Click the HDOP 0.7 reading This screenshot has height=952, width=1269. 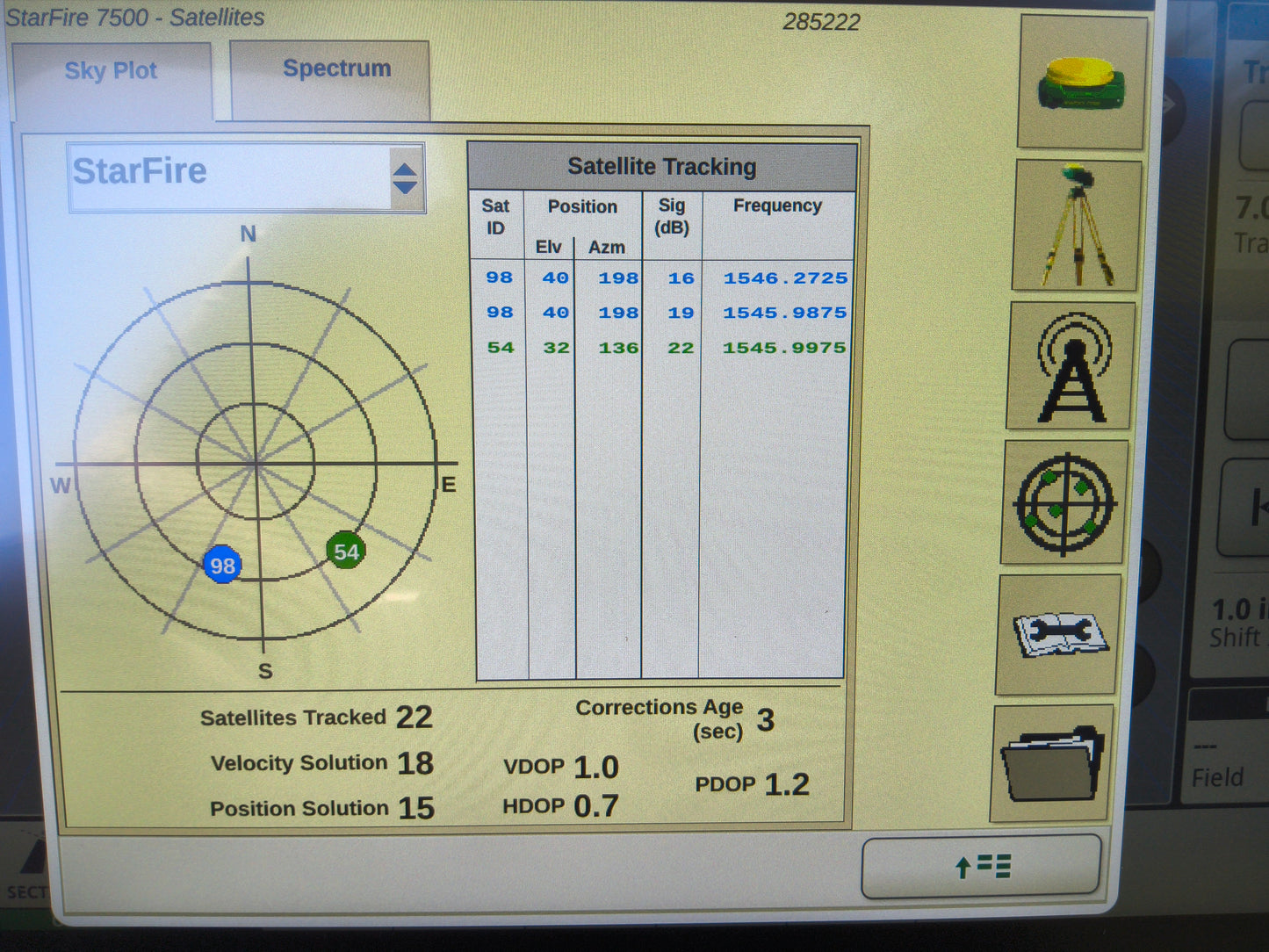click(x=560, y=806)
